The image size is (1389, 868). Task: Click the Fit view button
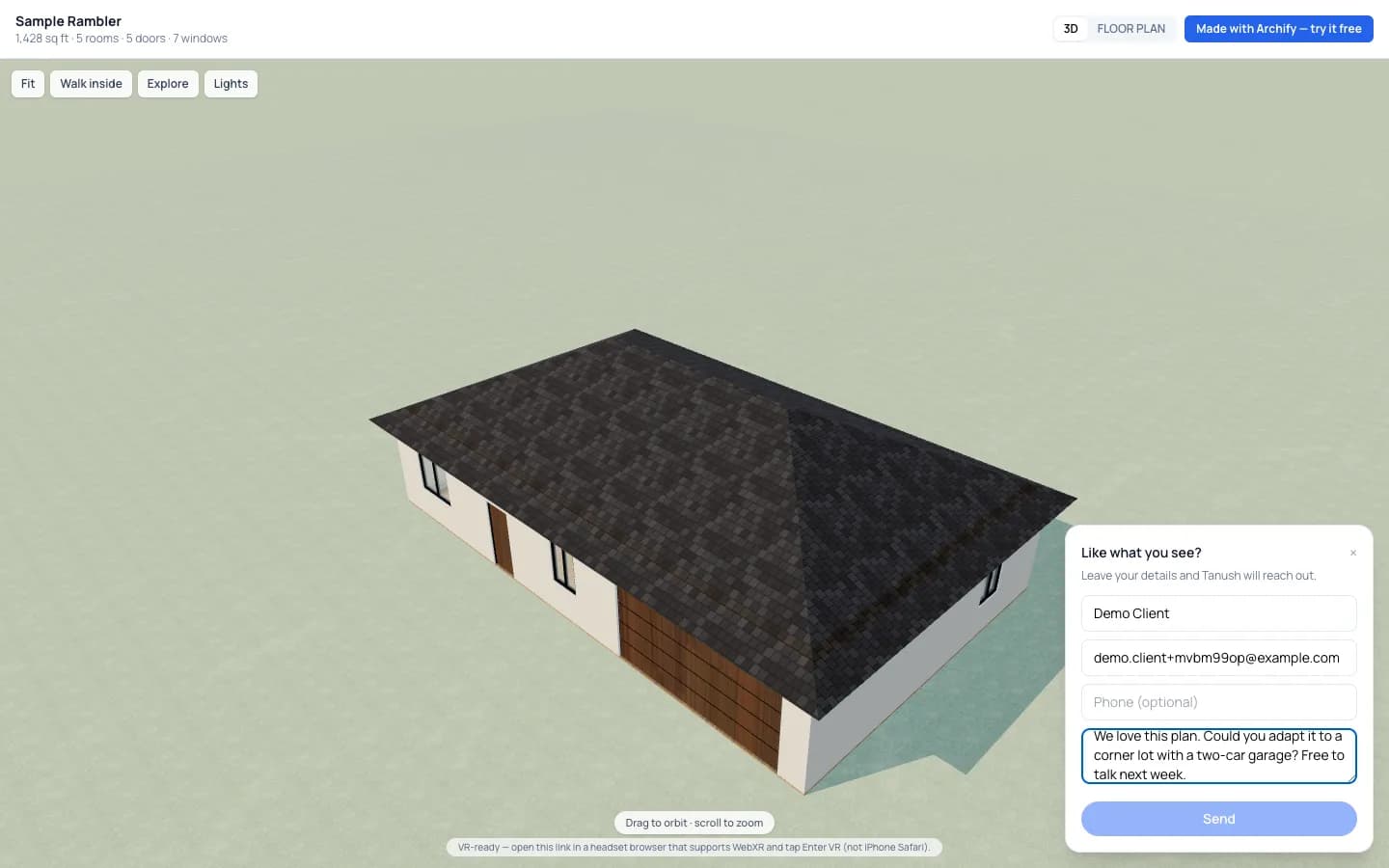(28, 84)
